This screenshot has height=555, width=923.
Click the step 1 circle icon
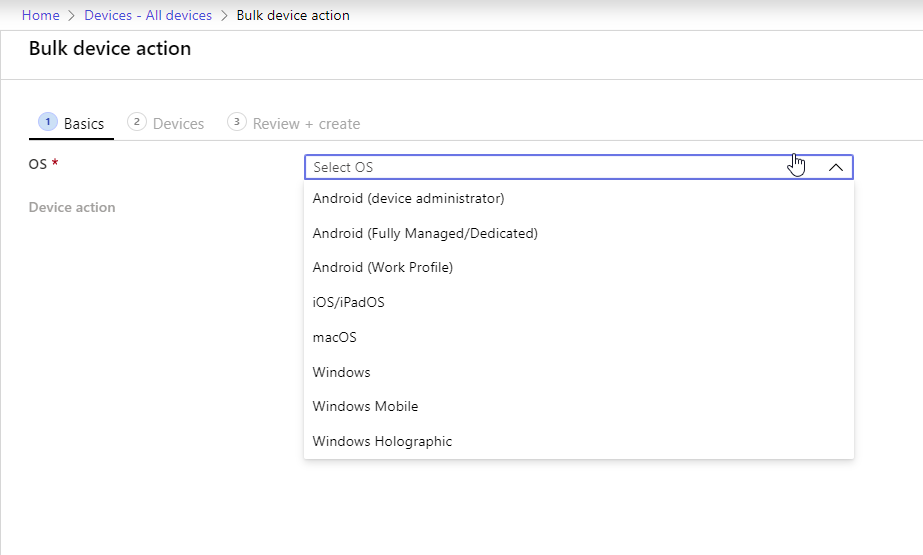pos(47,122)
